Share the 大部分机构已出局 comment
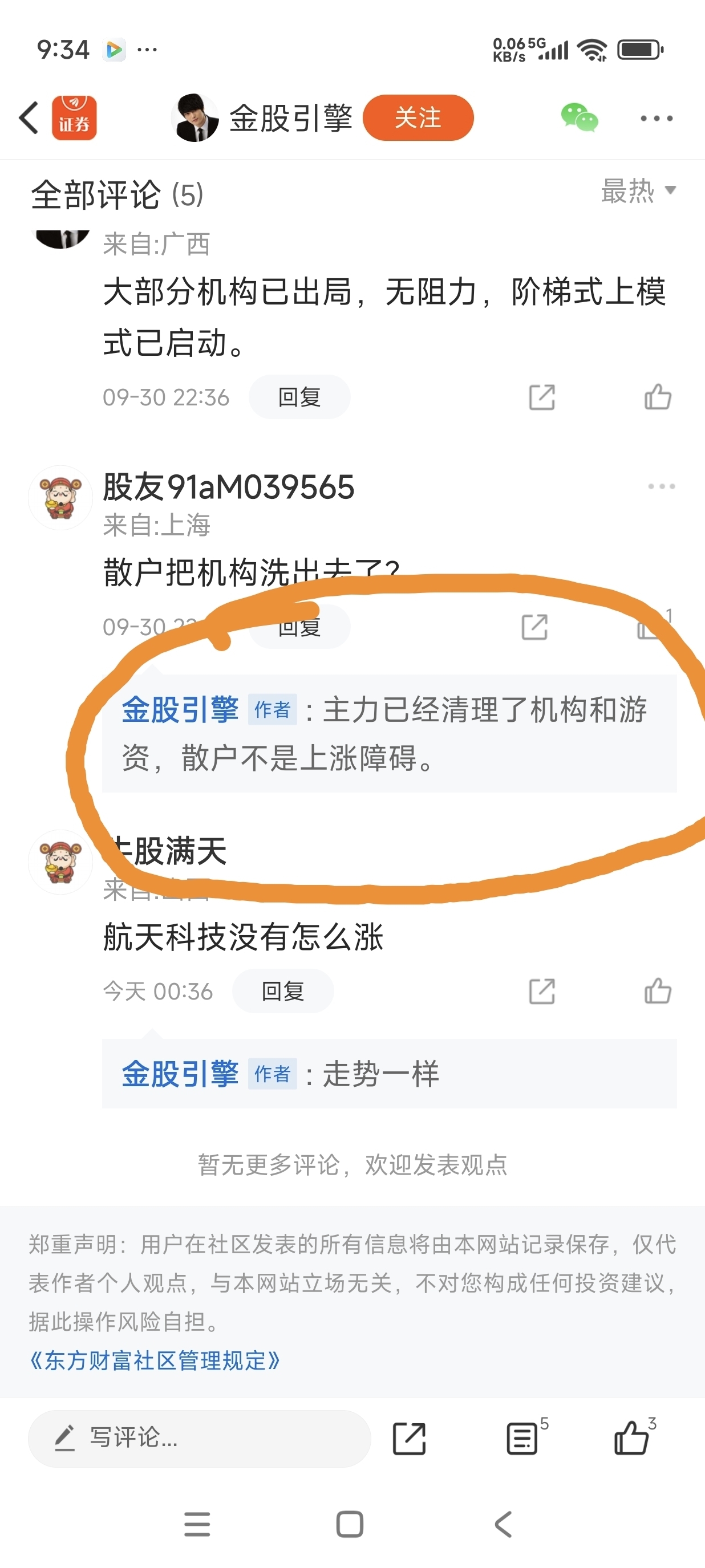The width and height of the screenshot is (705, 1568). pyautogui.click(x=542, y=397)
